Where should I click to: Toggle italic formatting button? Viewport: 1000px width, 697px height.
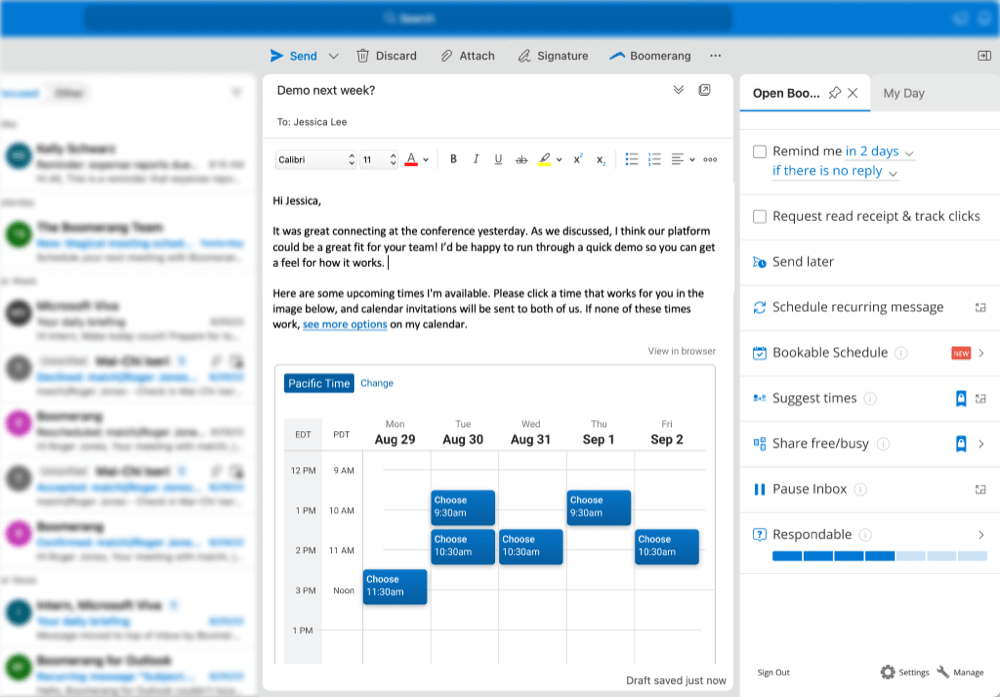click(476, 159)
